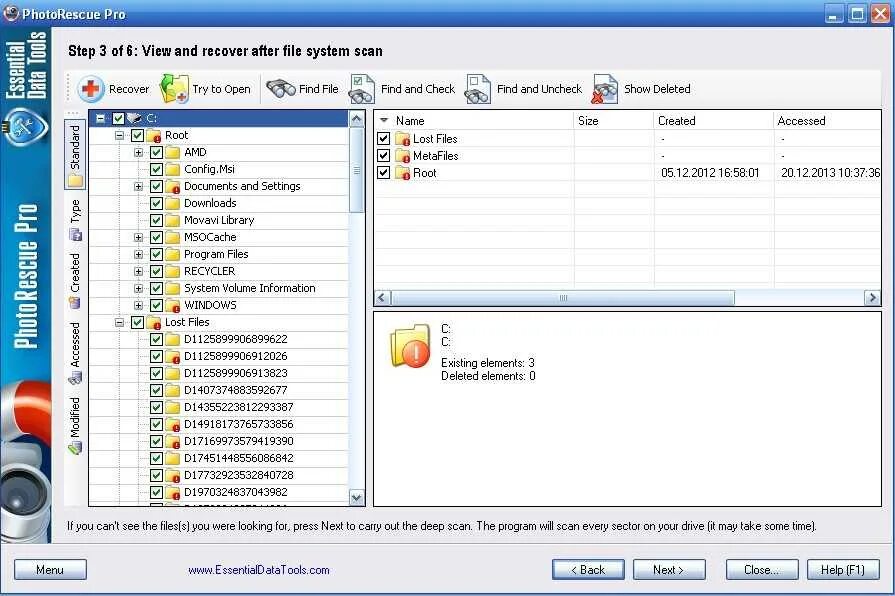Click the tree scrollbar down arrow
Viewport: 895px width, 596px height.
tap(357, 498)
